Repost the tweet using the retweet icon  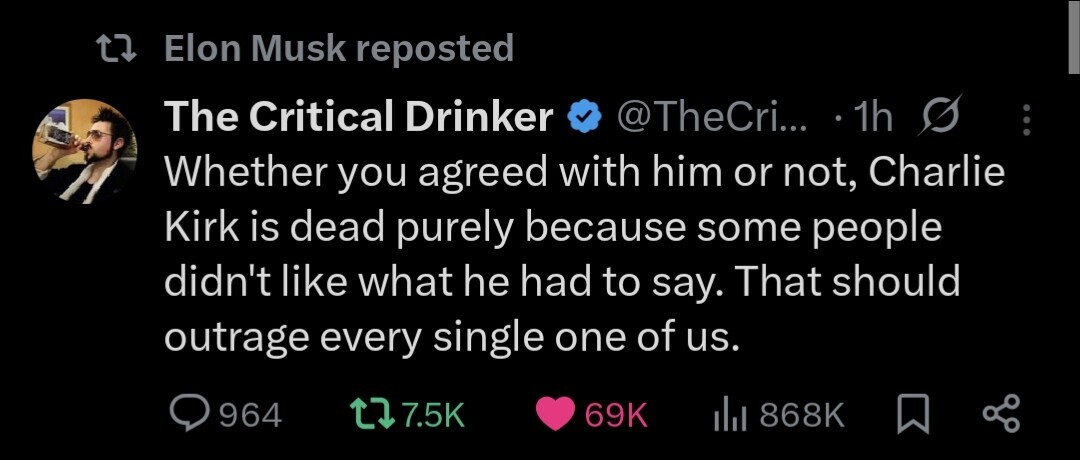click(x=370, y=413)
